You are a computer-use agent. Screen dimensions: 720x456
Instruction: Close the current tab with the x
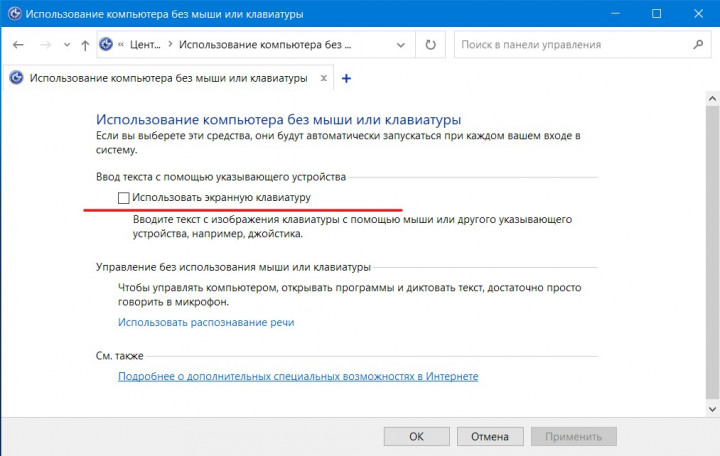pyautogui.click(x=324, y=78)
